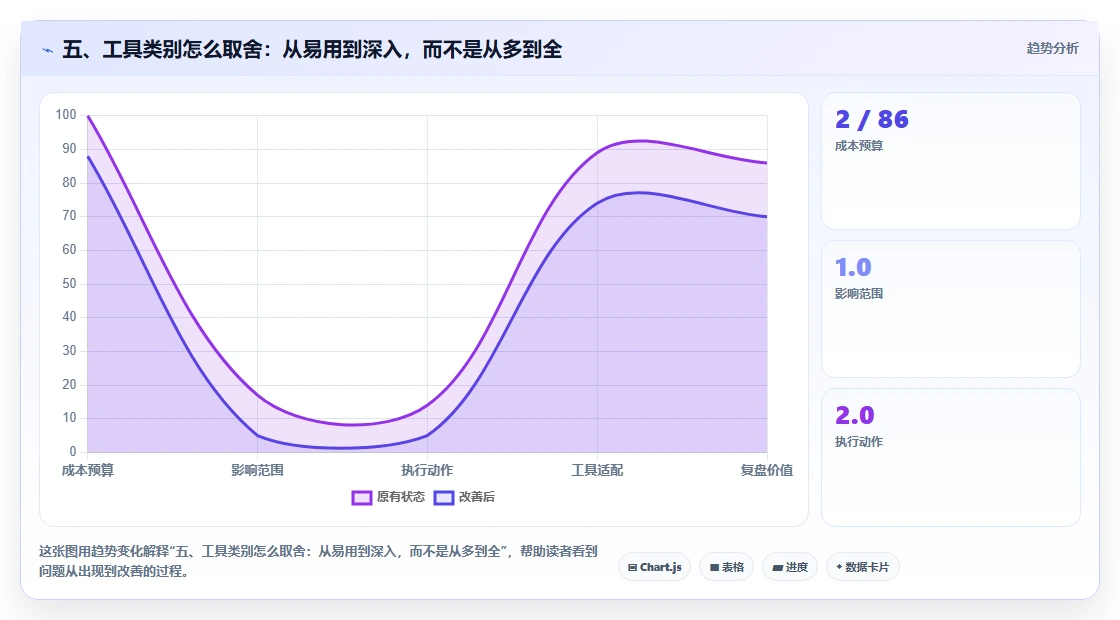Image resolution: width=1120 pixels, height=620 pixels.
Task: Click the 数据卡片 tag pill
Action: click(862, 567)
